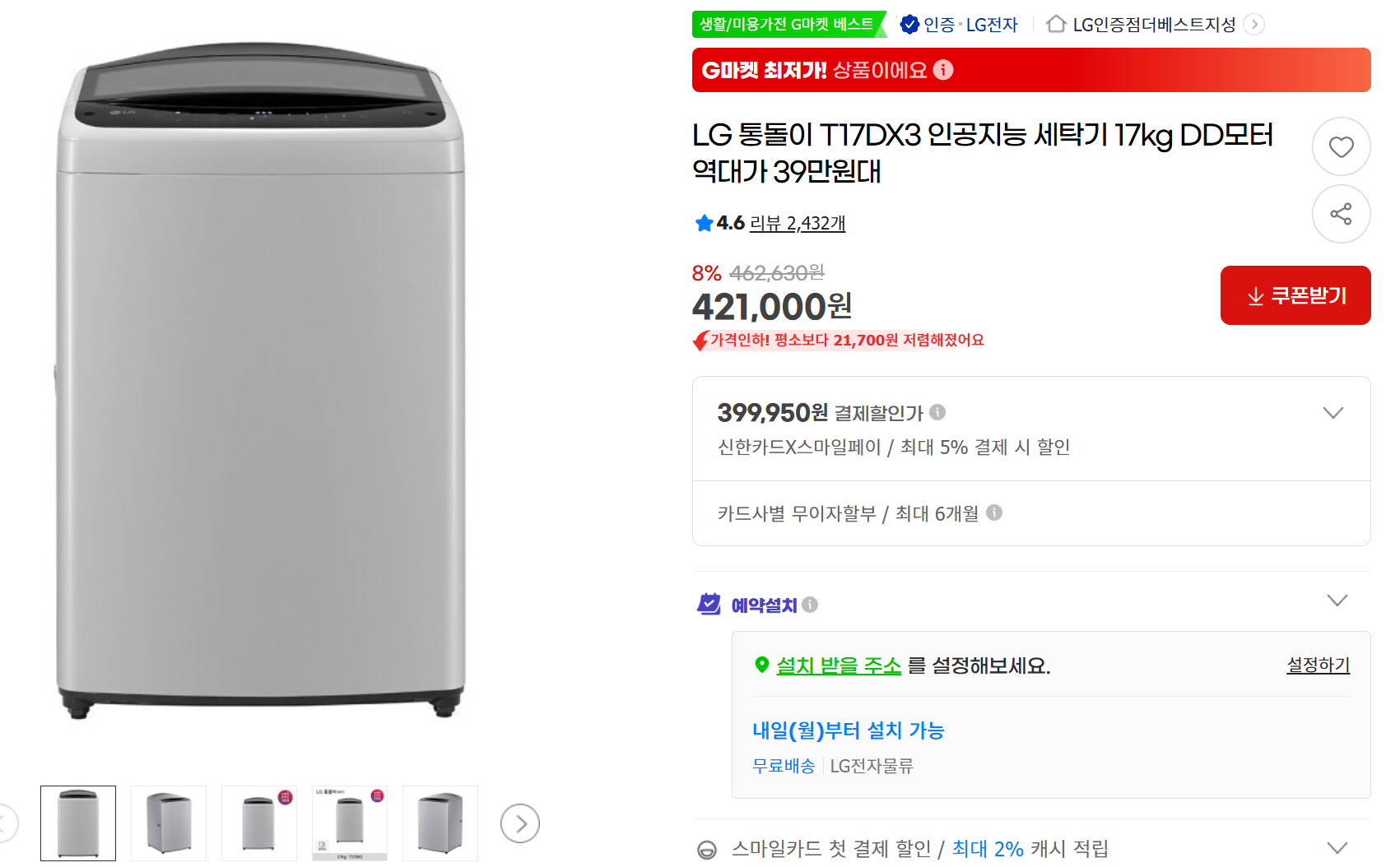Click the 무이자할부 info icon

click(998, 512)
